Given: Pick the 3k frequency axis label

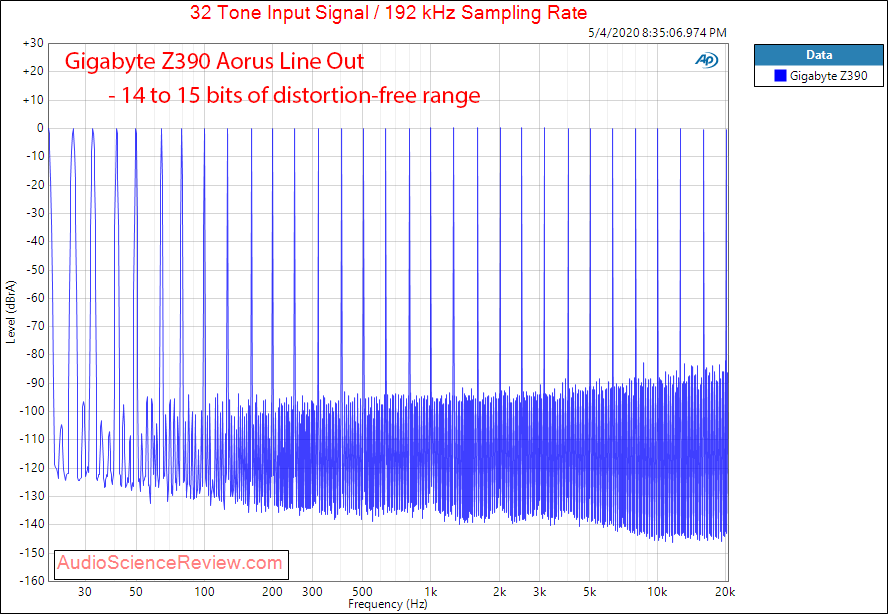Looking at the screenshot, I should tap(539, 592).
